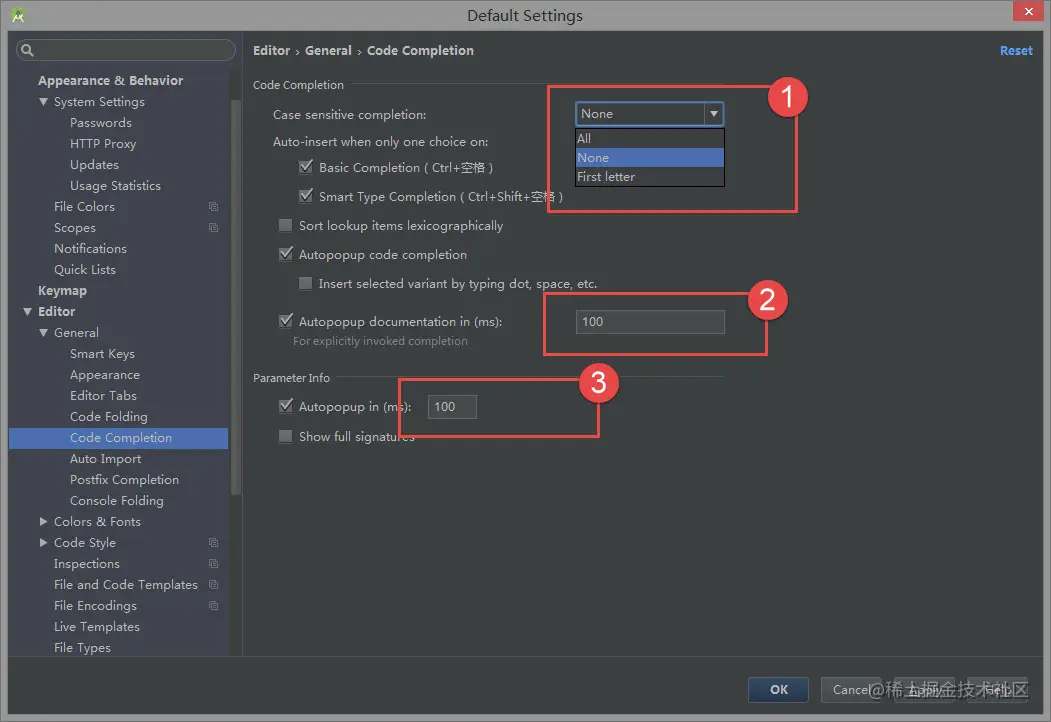
Task: Click the File and Code Templates copy icon
Action: coord(213,585)
